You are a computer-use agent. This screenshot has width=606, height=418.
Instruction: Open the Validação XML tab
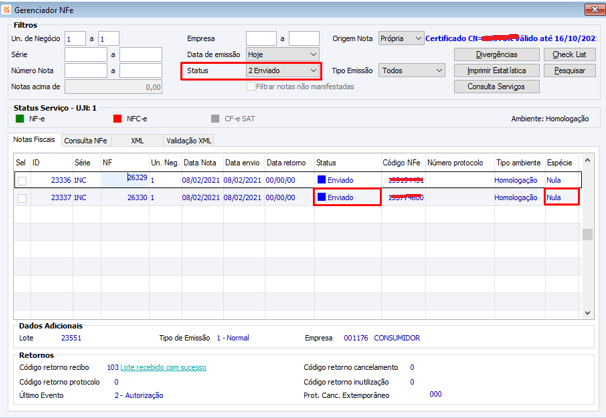click(189, 141)
